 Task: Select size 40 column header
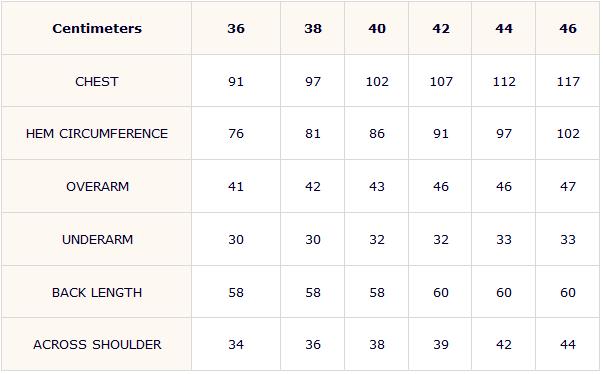click(377, 28)
